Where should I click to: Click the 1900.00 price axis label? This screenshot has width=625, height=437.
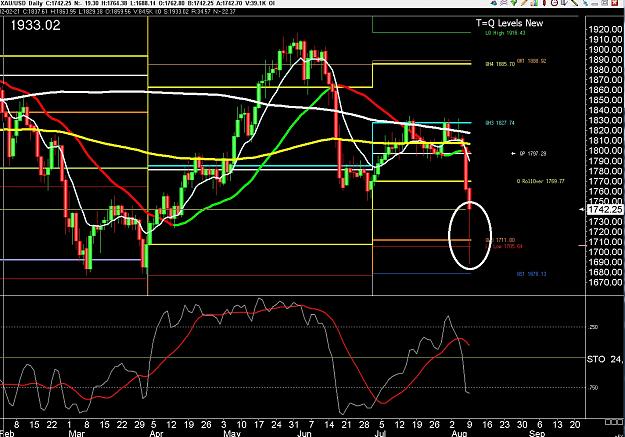[605, 50]
